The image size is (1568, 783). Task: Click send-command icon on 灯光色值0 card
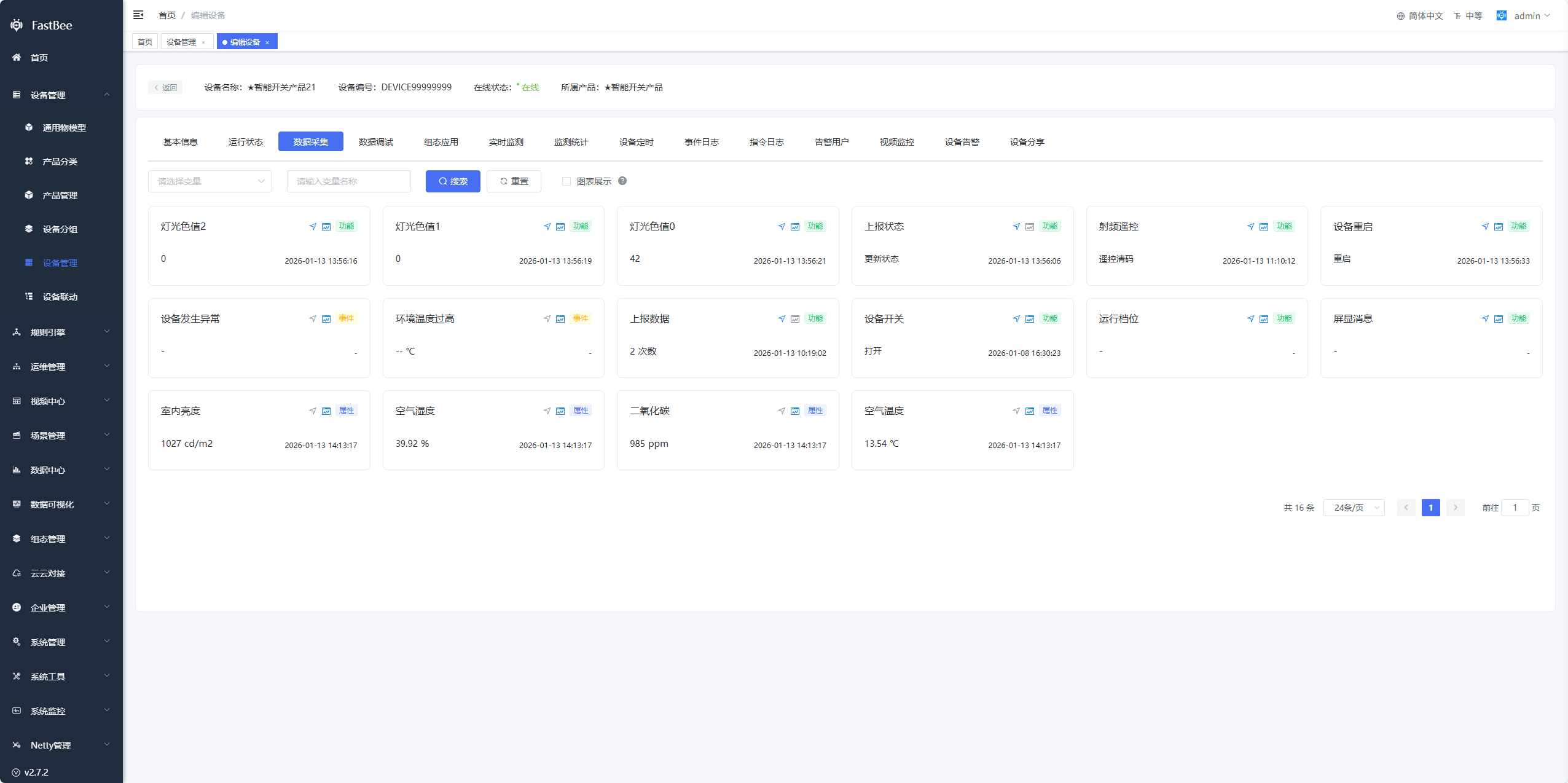(782, 227)
